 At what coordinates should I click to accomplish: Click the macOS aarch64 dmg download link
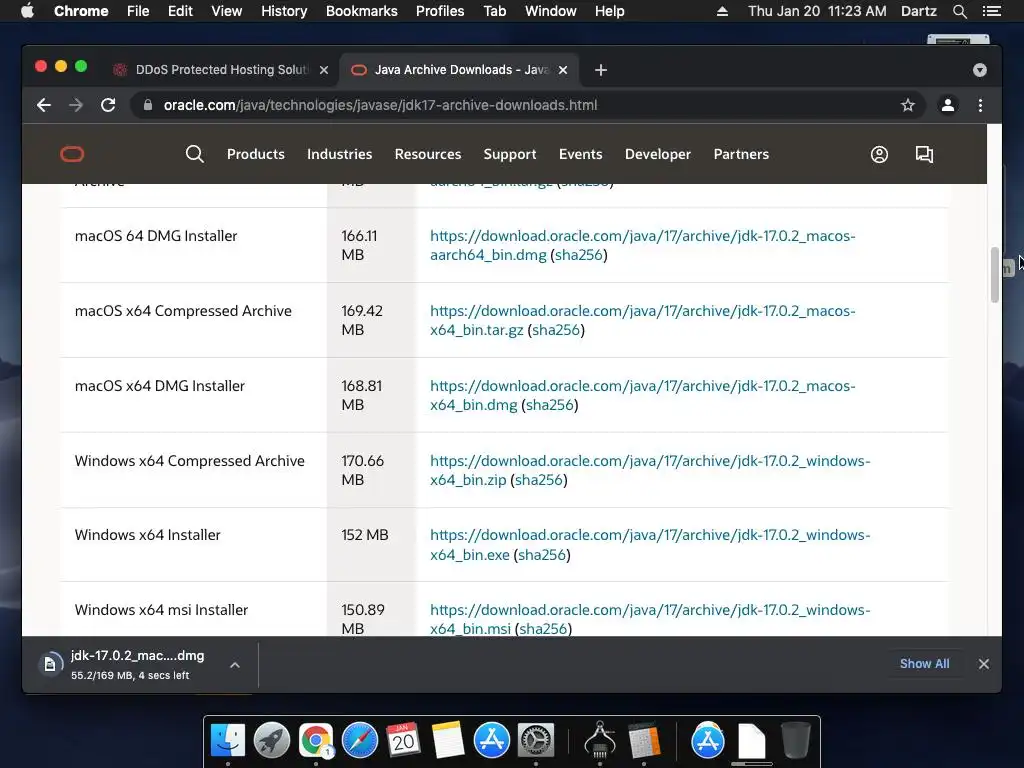click(x=643, y=245)
